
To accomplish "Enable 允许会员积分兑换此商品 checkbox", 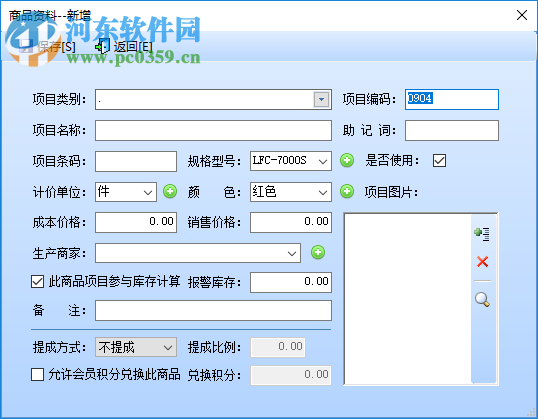I will coord(37,374).
